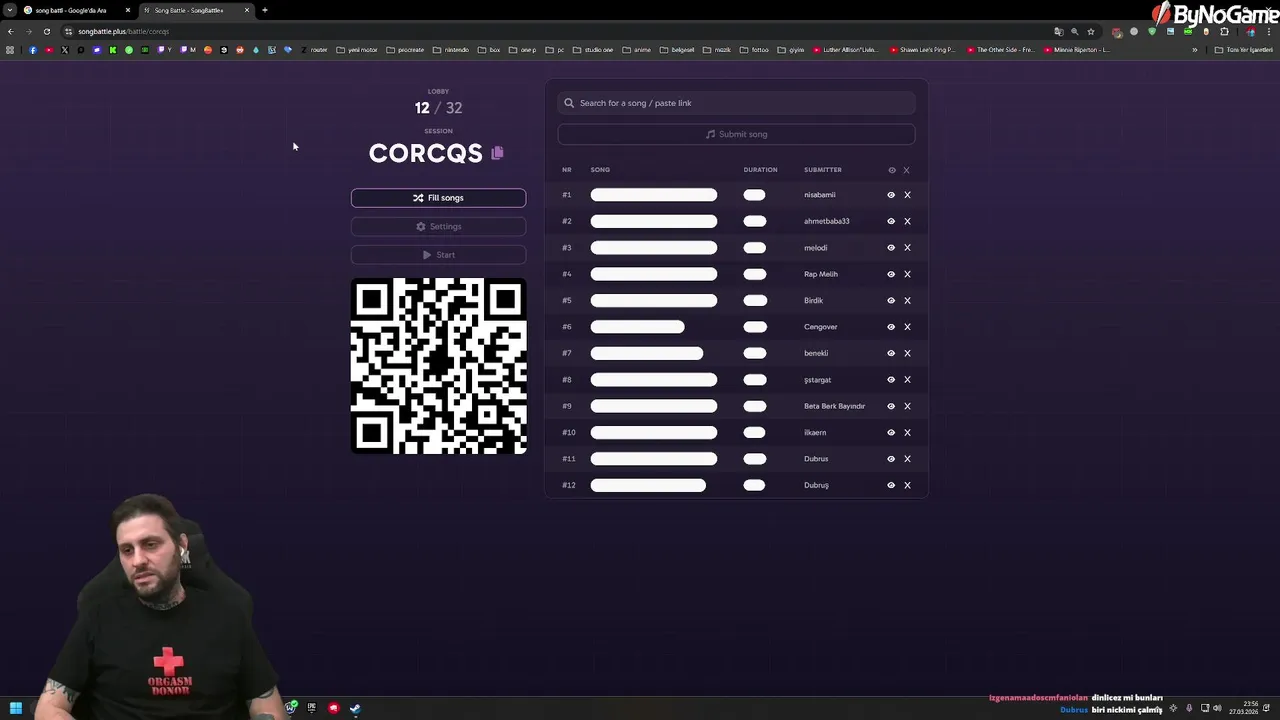Viewport: 1280px width, 720px height.
Task: Delete song #12 from the list
Action: click(908, 485)
